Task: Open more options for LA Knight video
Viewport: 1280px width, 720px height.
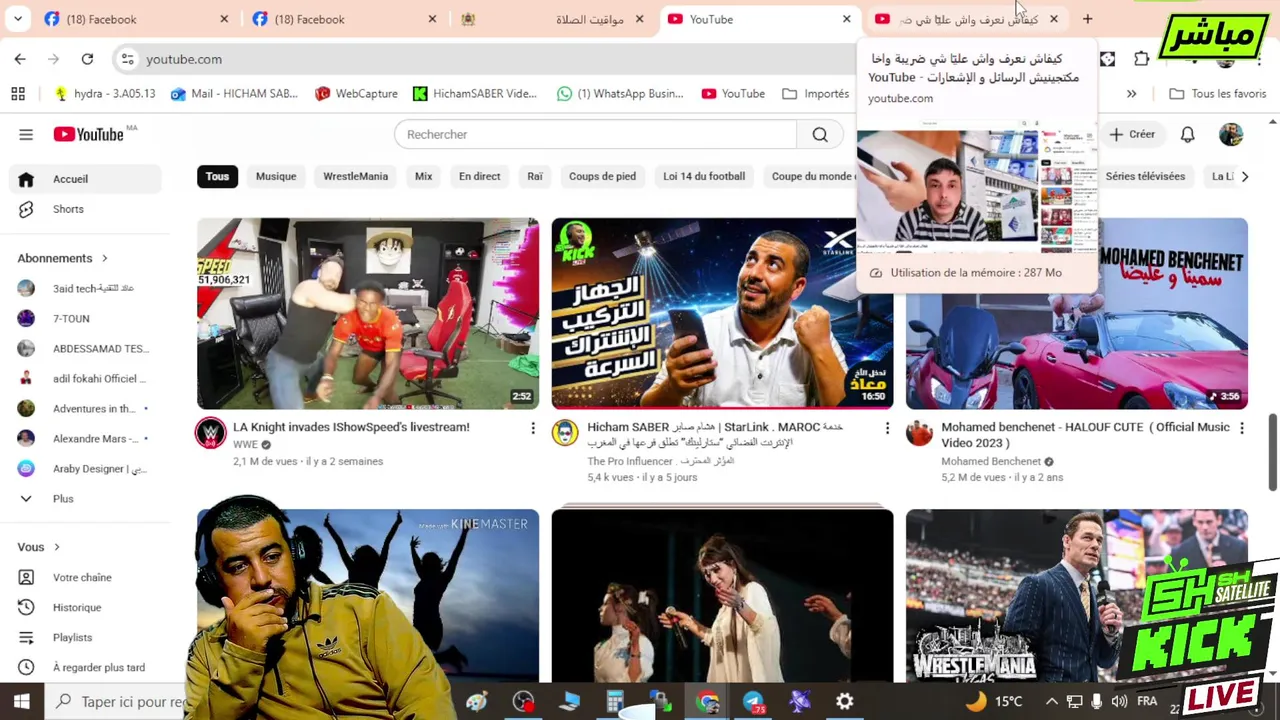Action: click(x=533, y=428)
